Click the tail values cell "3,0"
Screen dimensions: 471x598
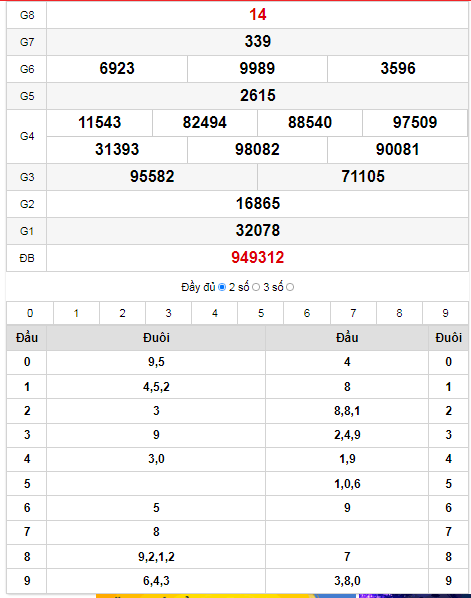pos(156,459)
